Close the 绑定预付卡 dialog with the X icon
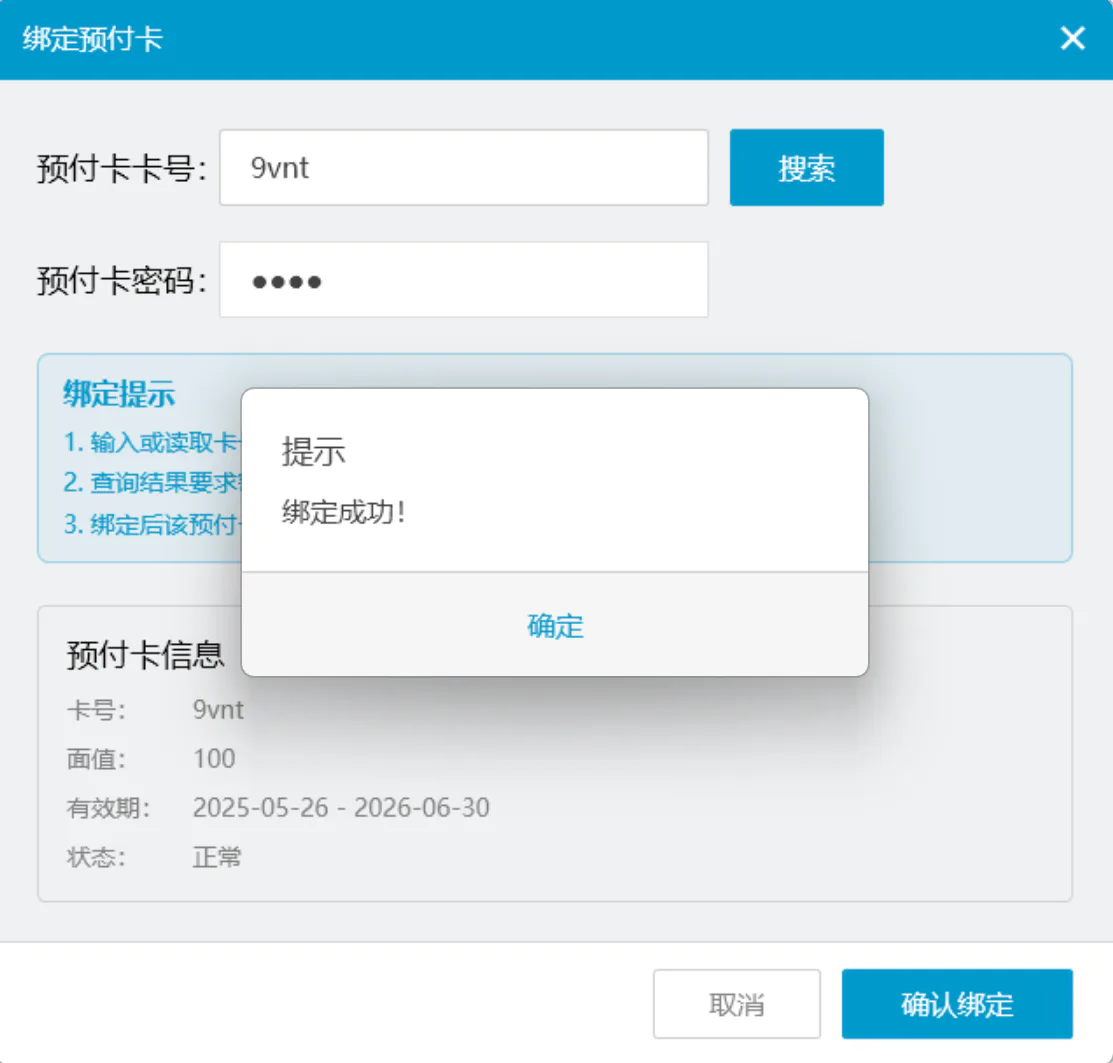The height and width of the screenshot is (1063, 1113). coord(1073,38)
